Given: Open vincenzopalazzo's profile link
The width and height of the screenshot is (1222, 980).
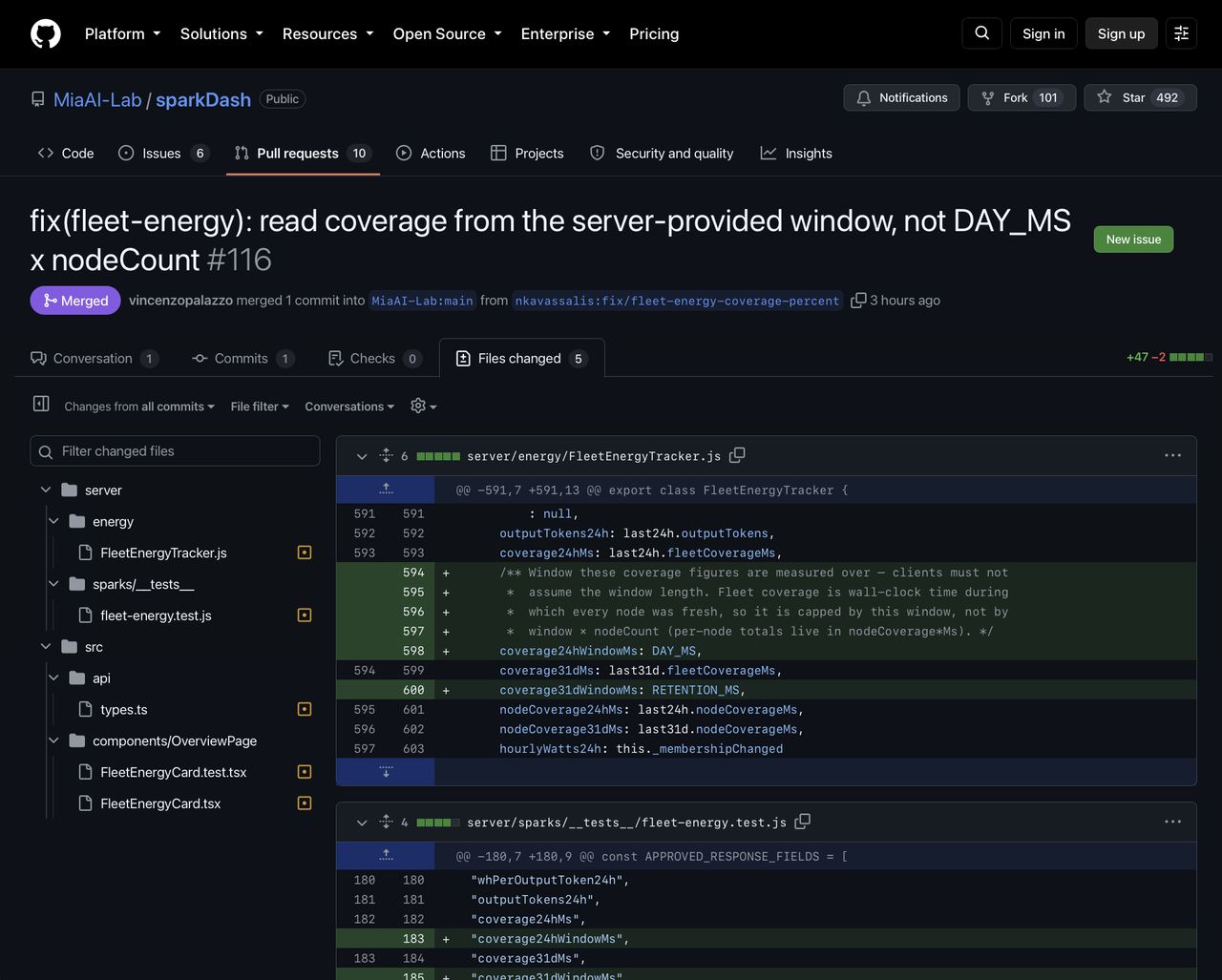Looking at the screenshot, I should tap(180, 301).
